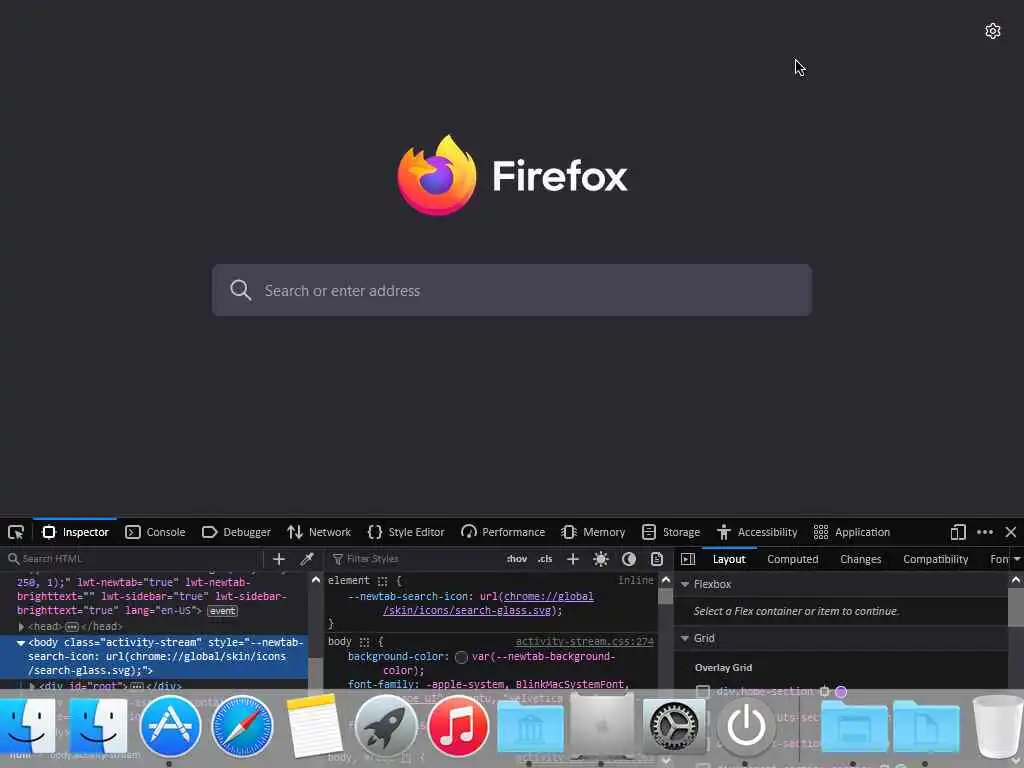The image size is (1024, 768).
Task: Create new node with plus icon in HTML pane
Action: click(279, 559)
